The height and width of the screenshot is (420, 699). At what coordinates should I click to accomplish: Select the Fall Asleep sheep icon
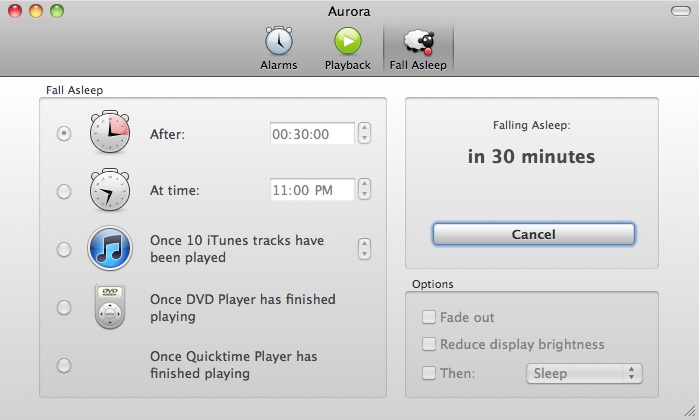[x=418, y=42]
